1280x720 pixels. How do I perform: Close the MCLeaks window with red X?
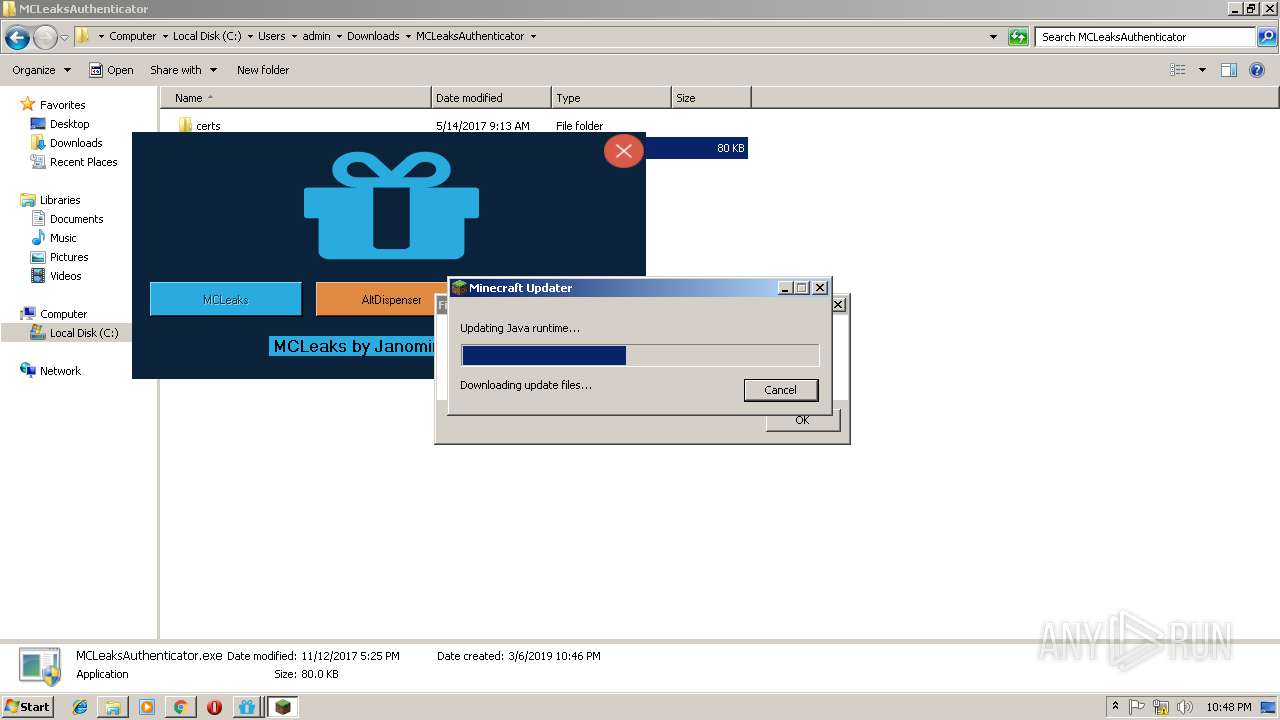click(624, 151)
